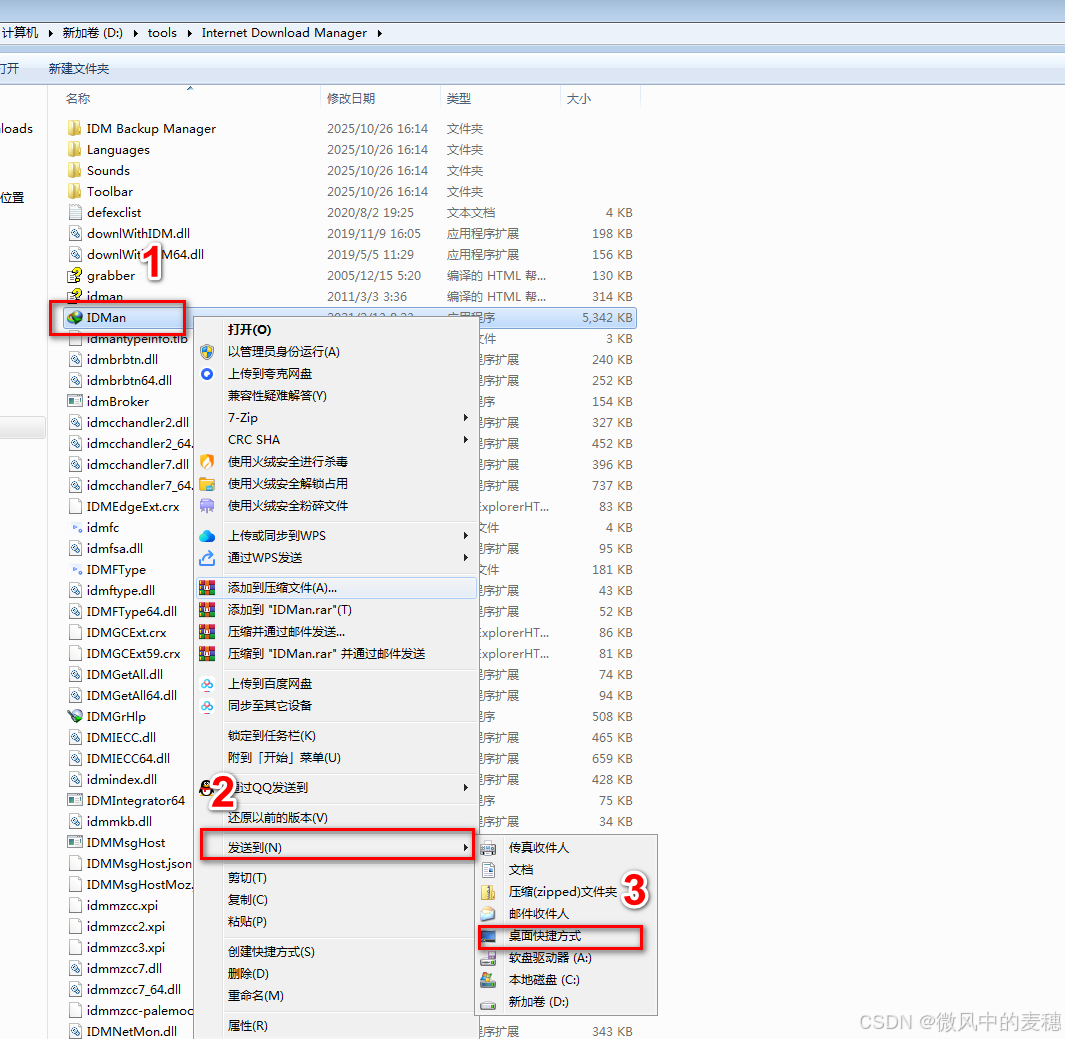Screen dimensions: 1065x1039
Task: Click the desktop shortcut icon in Send To submenu
Action: (x=488, y=936)
